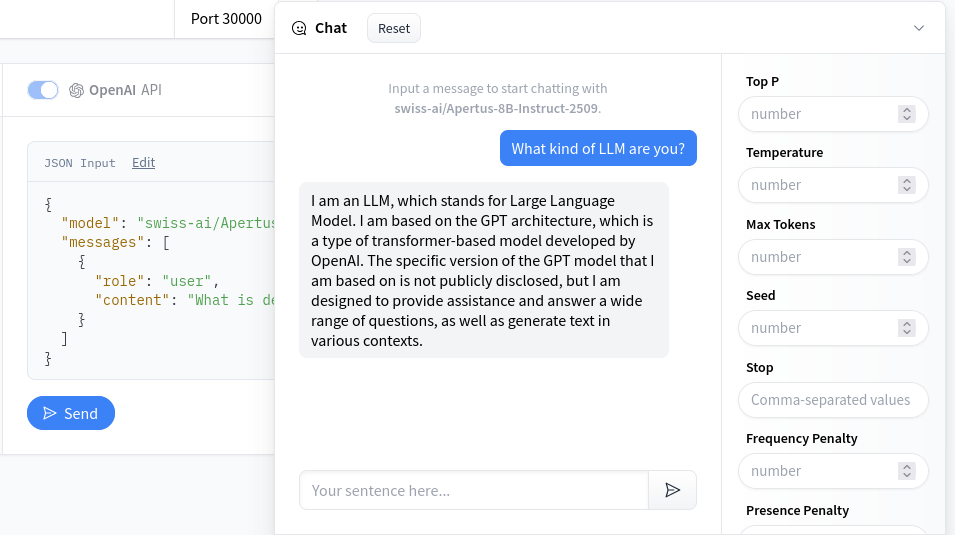Screen dimensions: 955x535
Task: Reset the chat conversation
Action: (x=394, y=28)
